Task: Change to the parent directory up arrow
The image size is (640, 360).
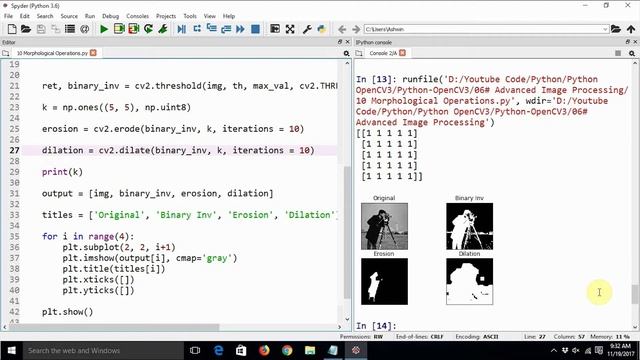Action: 631,29
